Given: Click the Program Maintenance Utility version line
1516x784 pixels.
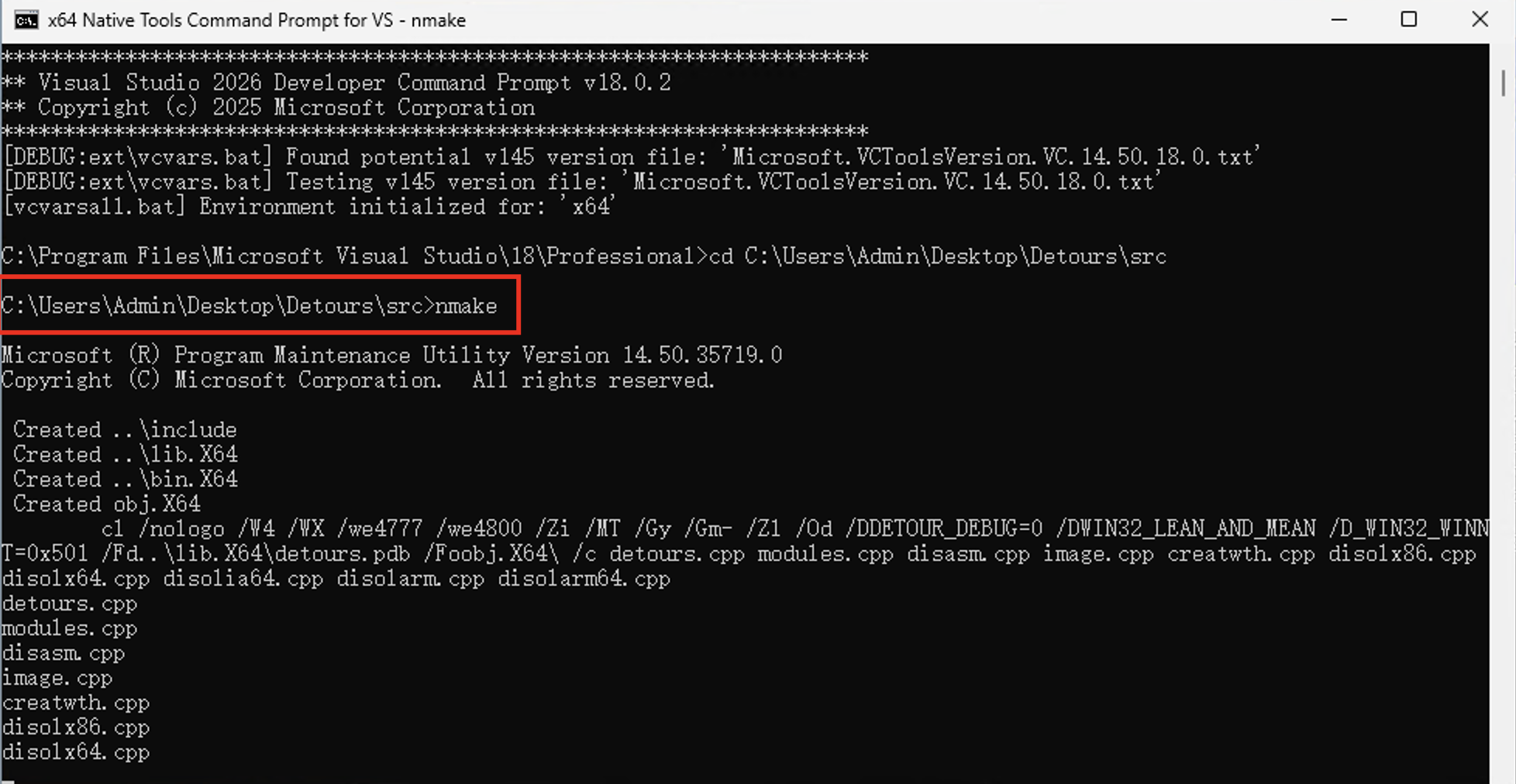Looking at the screenshot, I should pos(391,356).
